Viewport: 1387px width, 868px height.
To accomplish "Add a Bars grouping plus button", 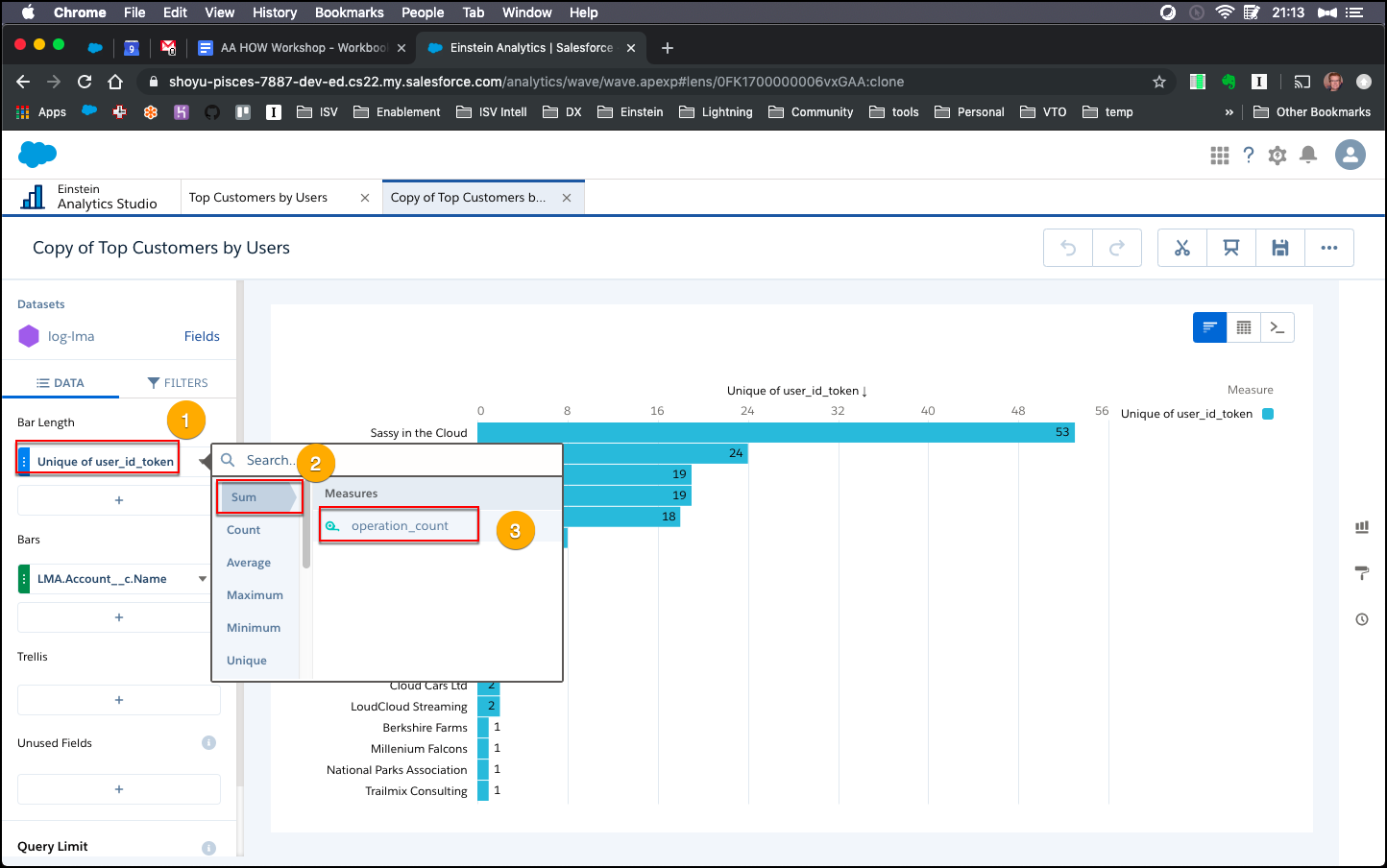I will (x=119, y=617).
